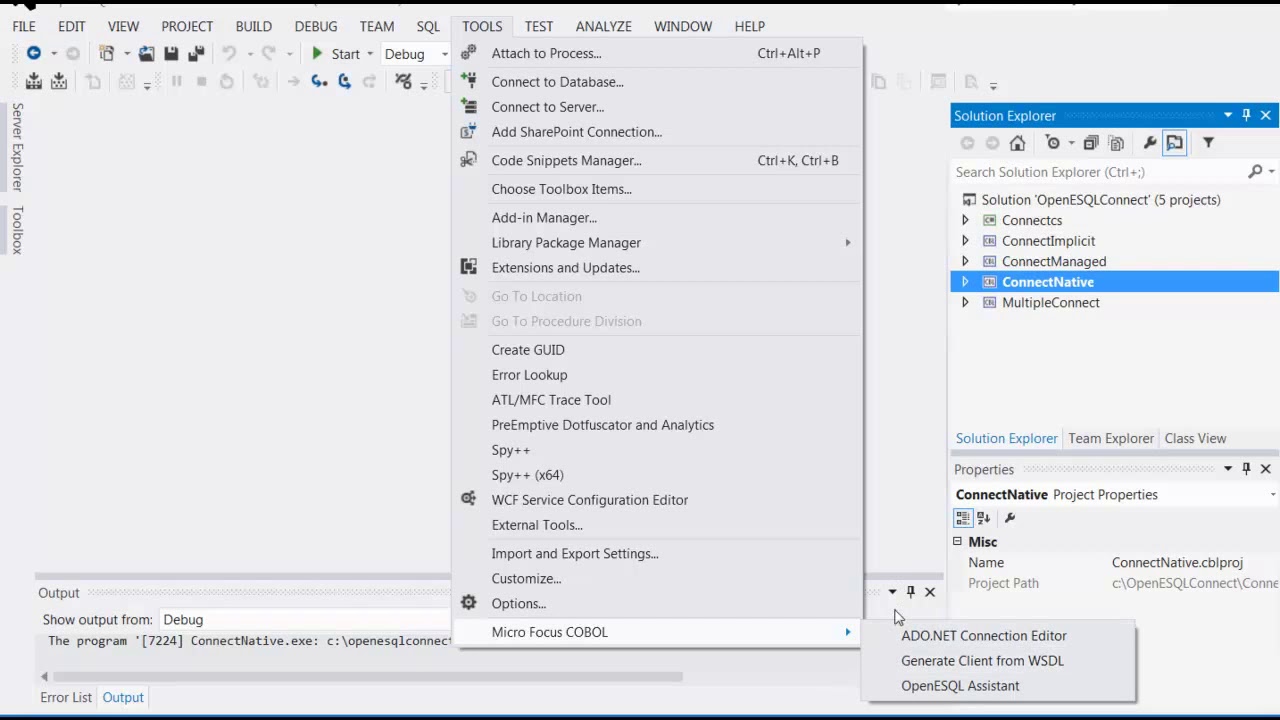Image resolution: width=1280 pixels, height=720 pixels.
Task: Click the Step Into debug icon
Action: pyautogui.click(x=319, y=82)
